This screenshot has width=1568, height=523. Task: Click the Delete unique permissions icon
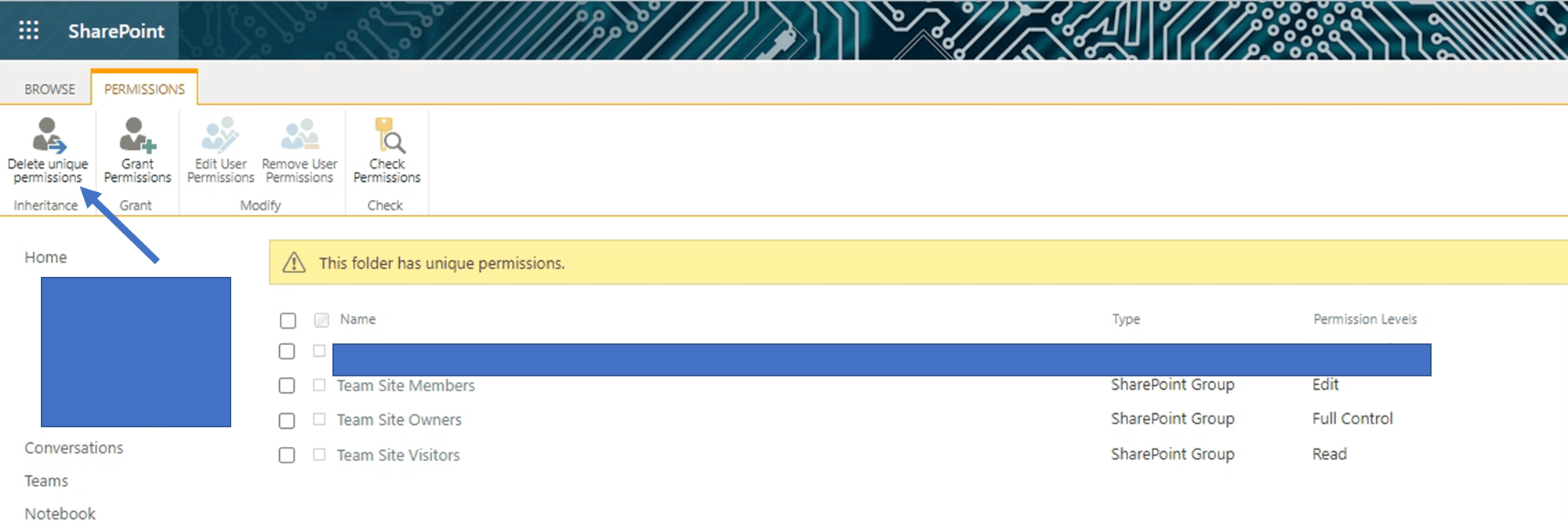click(x=49, y=135)
